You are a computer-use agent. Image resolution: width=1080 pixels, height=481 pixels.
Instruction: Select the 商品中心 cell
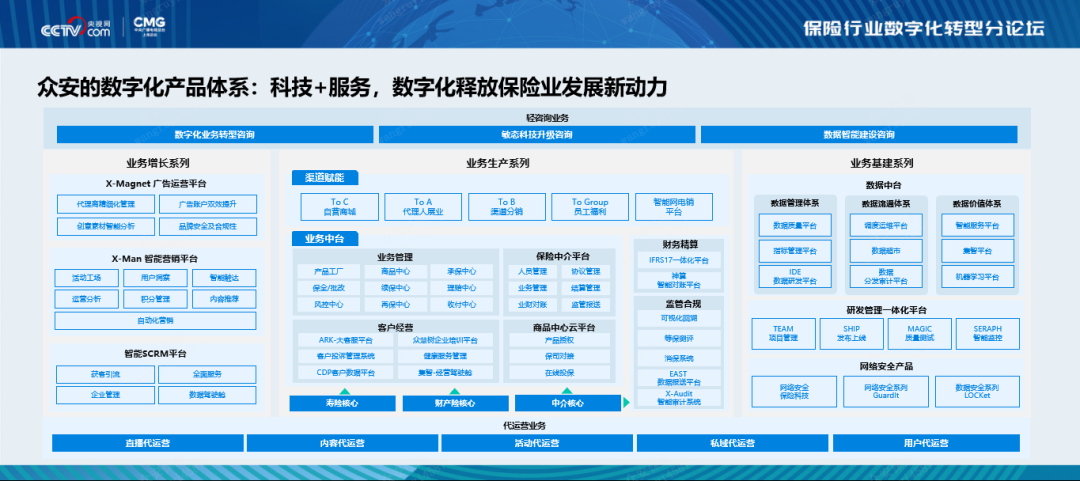point(395,272)
